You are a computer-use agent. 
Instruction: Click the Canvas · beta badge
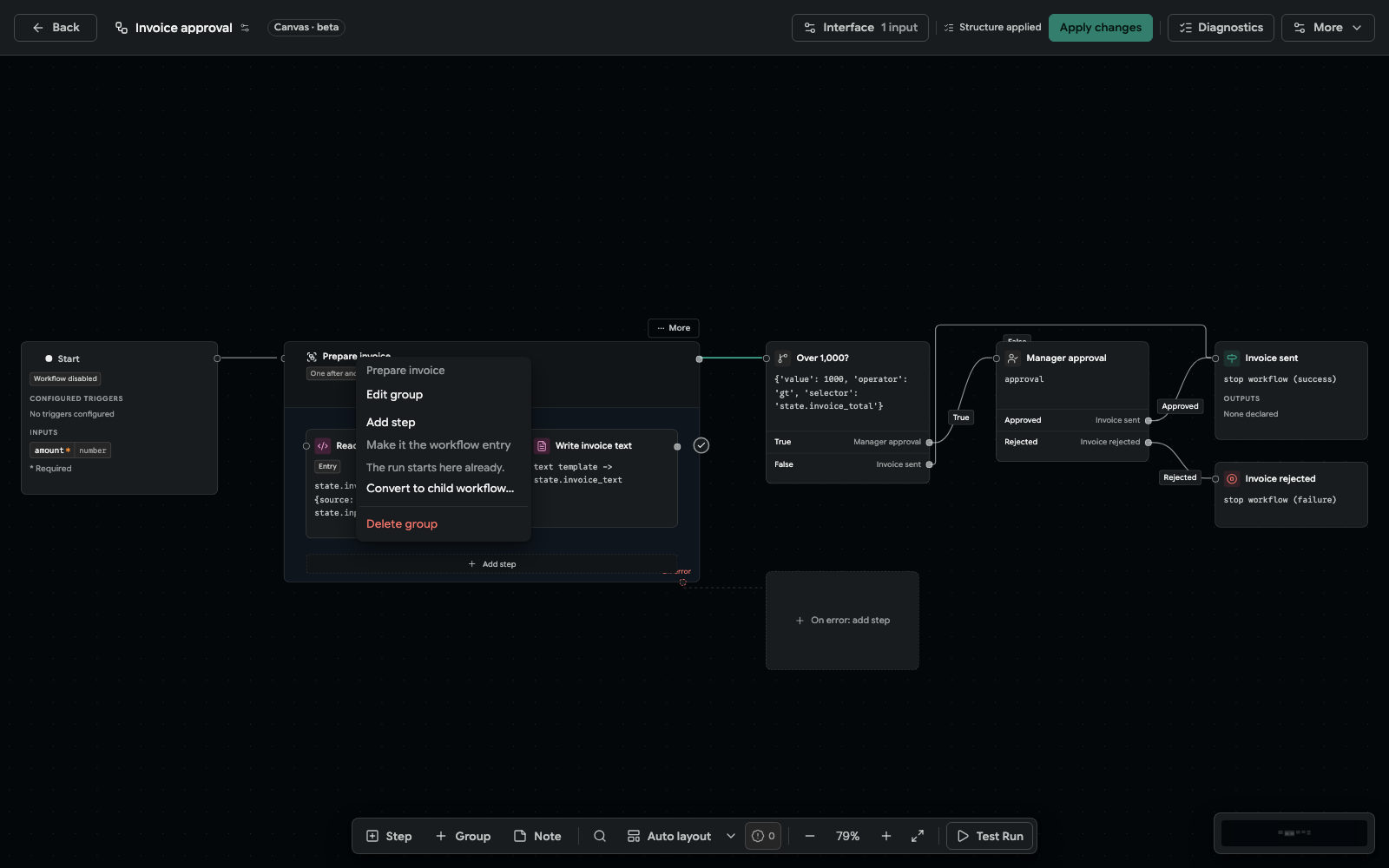tap(306, 28)
